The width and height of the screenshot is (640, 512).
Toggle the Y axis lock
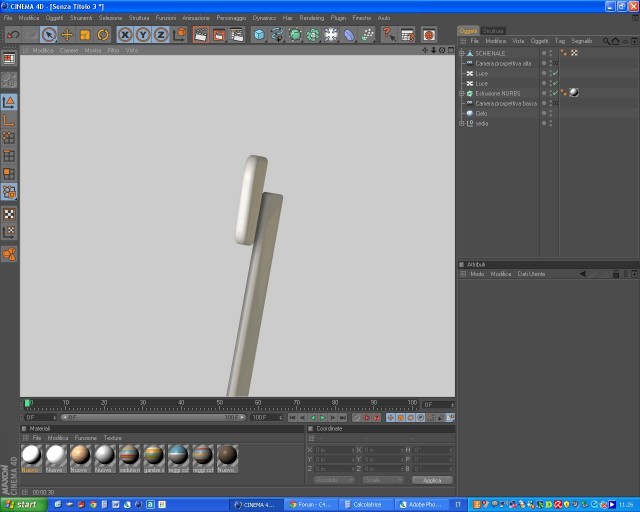click(x=143, y=35)
